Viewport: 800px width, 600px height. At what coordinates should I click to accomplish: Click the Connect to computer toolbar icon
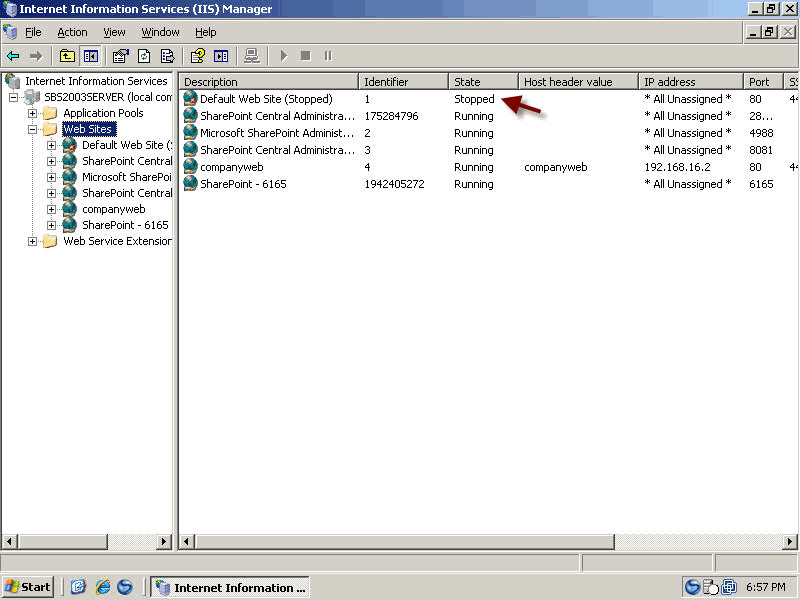(252, 56)
